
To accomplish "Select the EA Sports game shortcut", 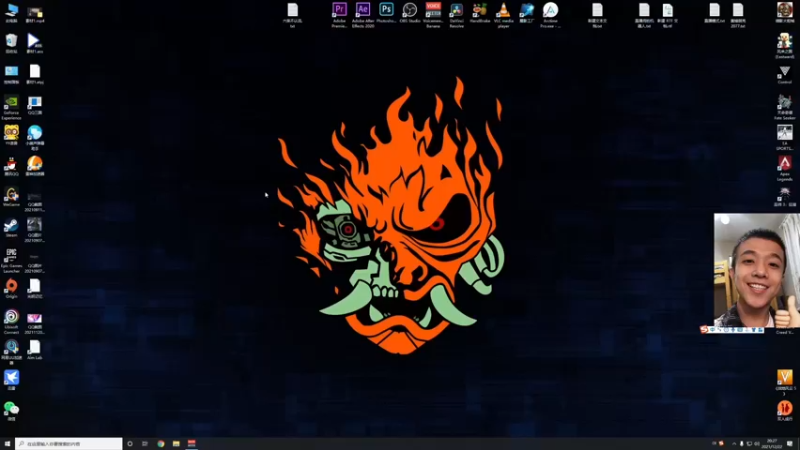I will tap(785, 138).
